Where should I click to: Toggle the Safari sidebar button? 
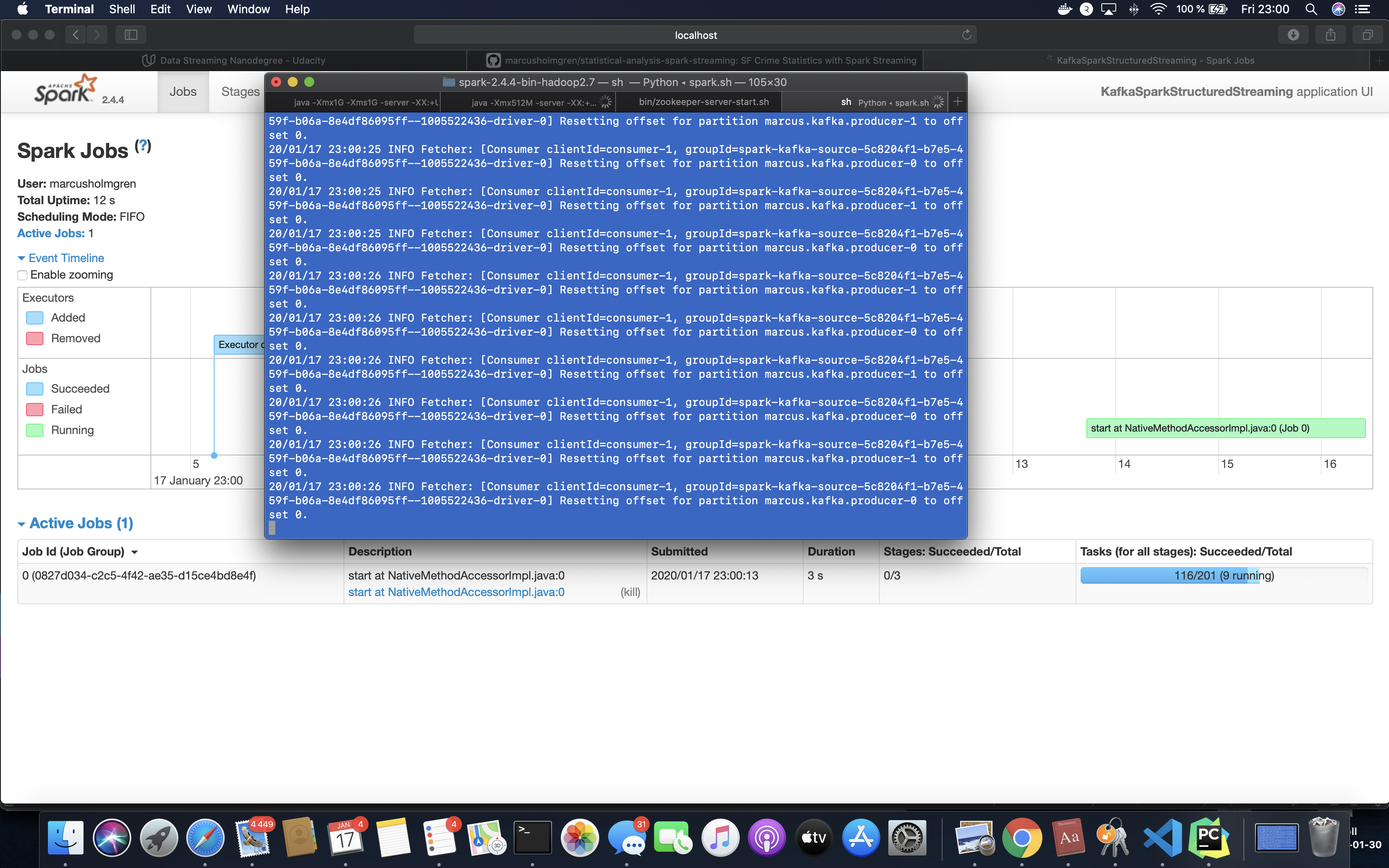point(131,35)
